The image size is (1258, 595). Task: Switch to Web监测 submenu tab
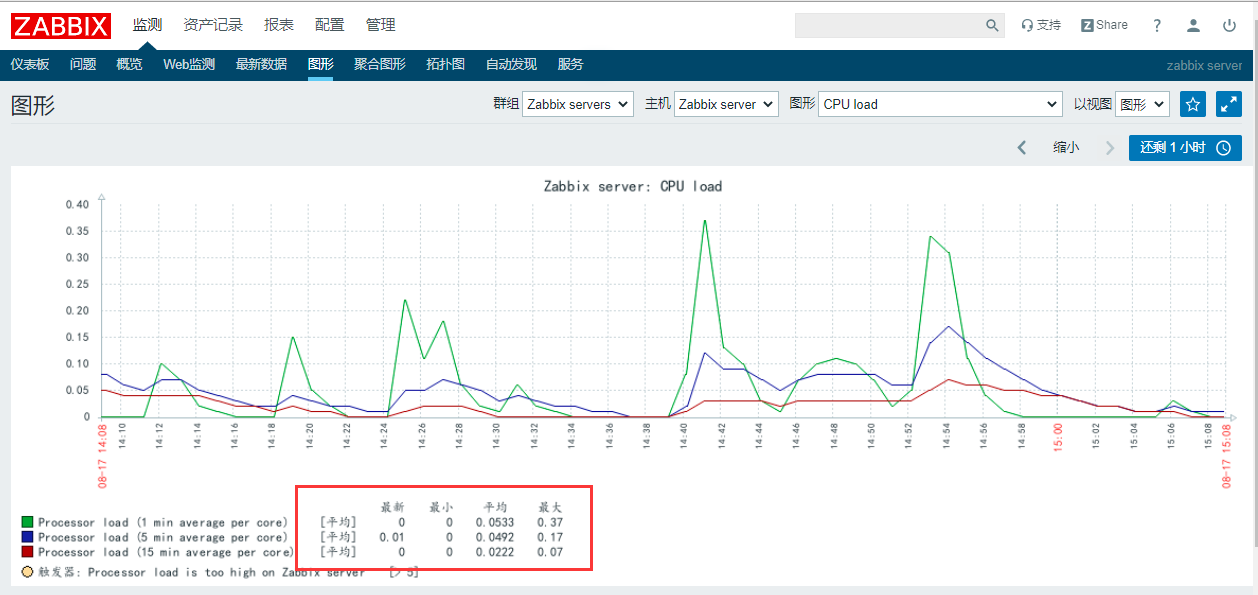click(189, 64)
